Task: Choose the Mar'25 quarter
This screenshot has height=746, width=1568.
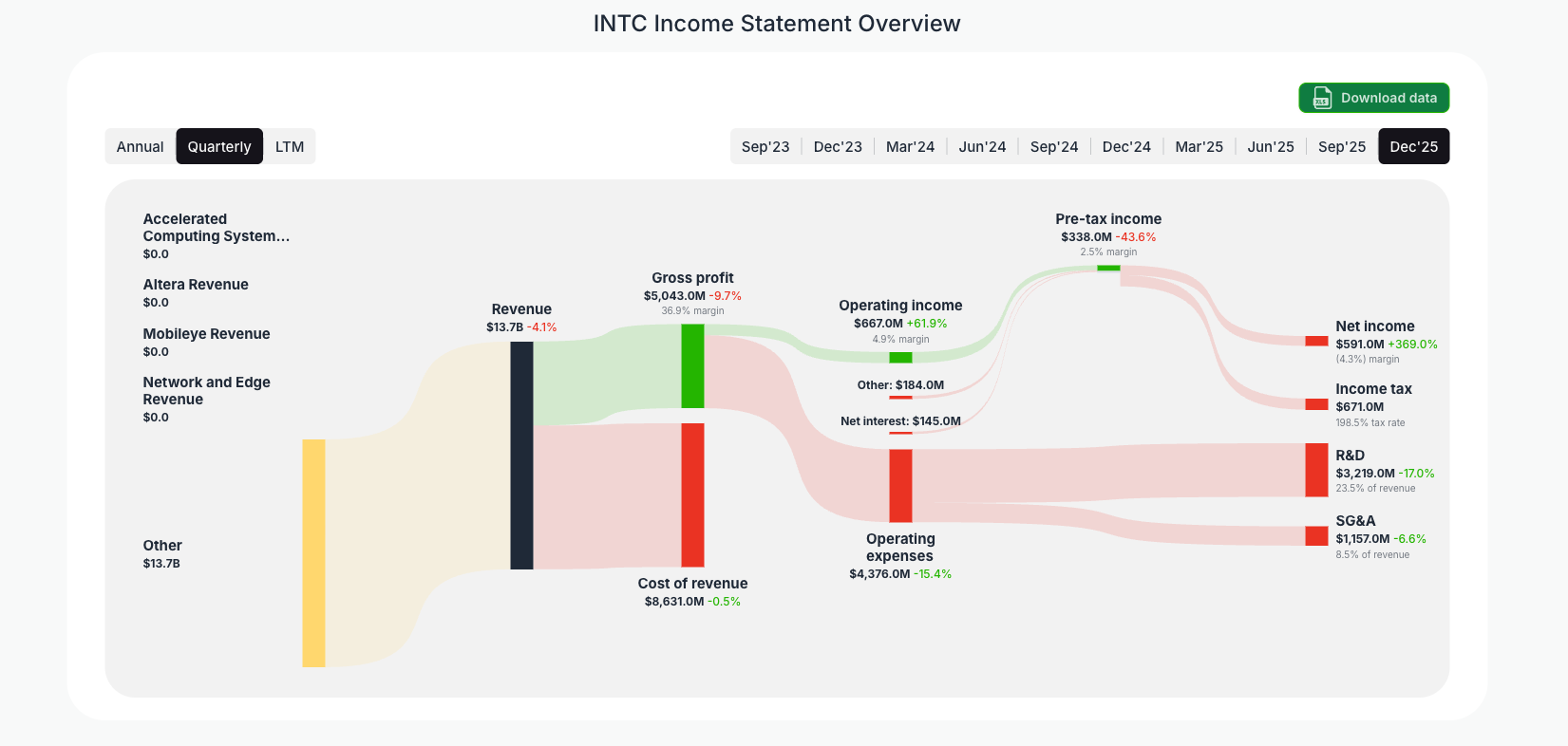Action: 1199,146
